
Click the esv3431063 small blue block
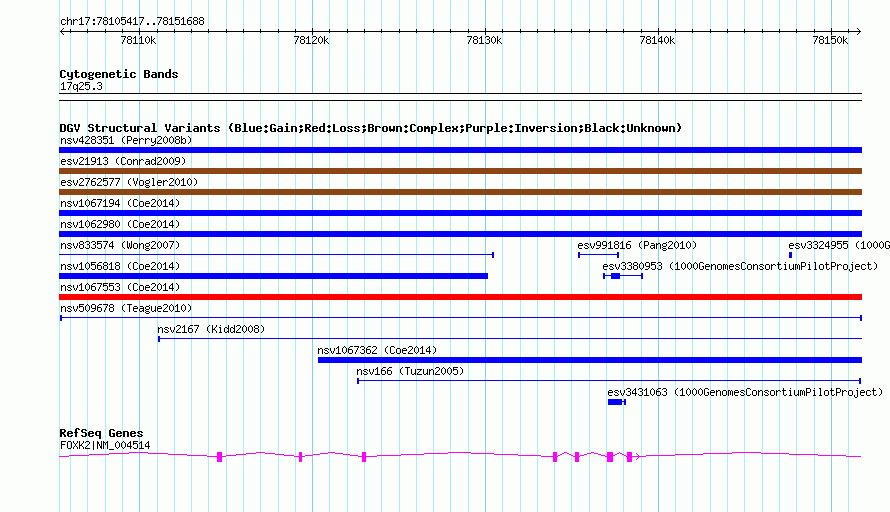coord(616,402)
